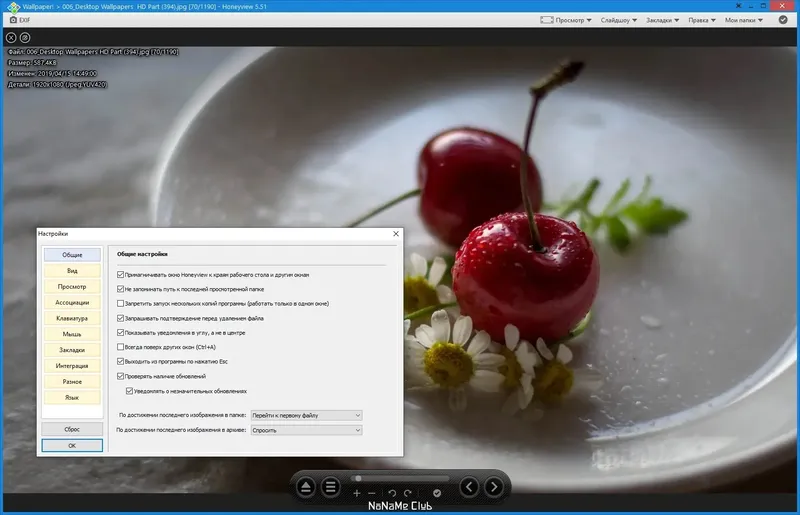
Task: Toggle 'Уведомлять о незначительных обновлениях' checkbox
Action: (x=130, y=391)
